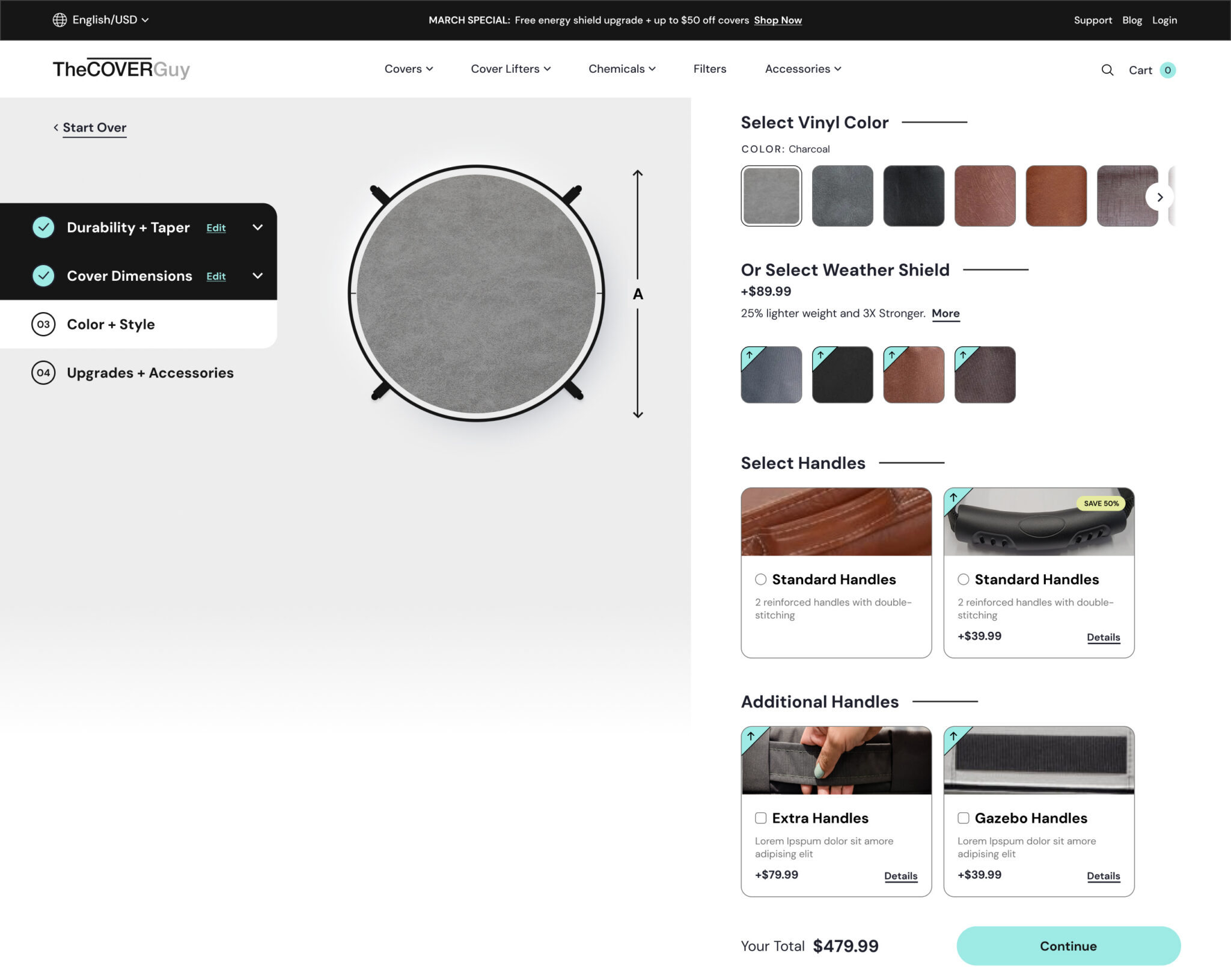Select dark plum Weather Shield swatch
This screenshot has width=1231, height=980.
click(x=985, y=375)
